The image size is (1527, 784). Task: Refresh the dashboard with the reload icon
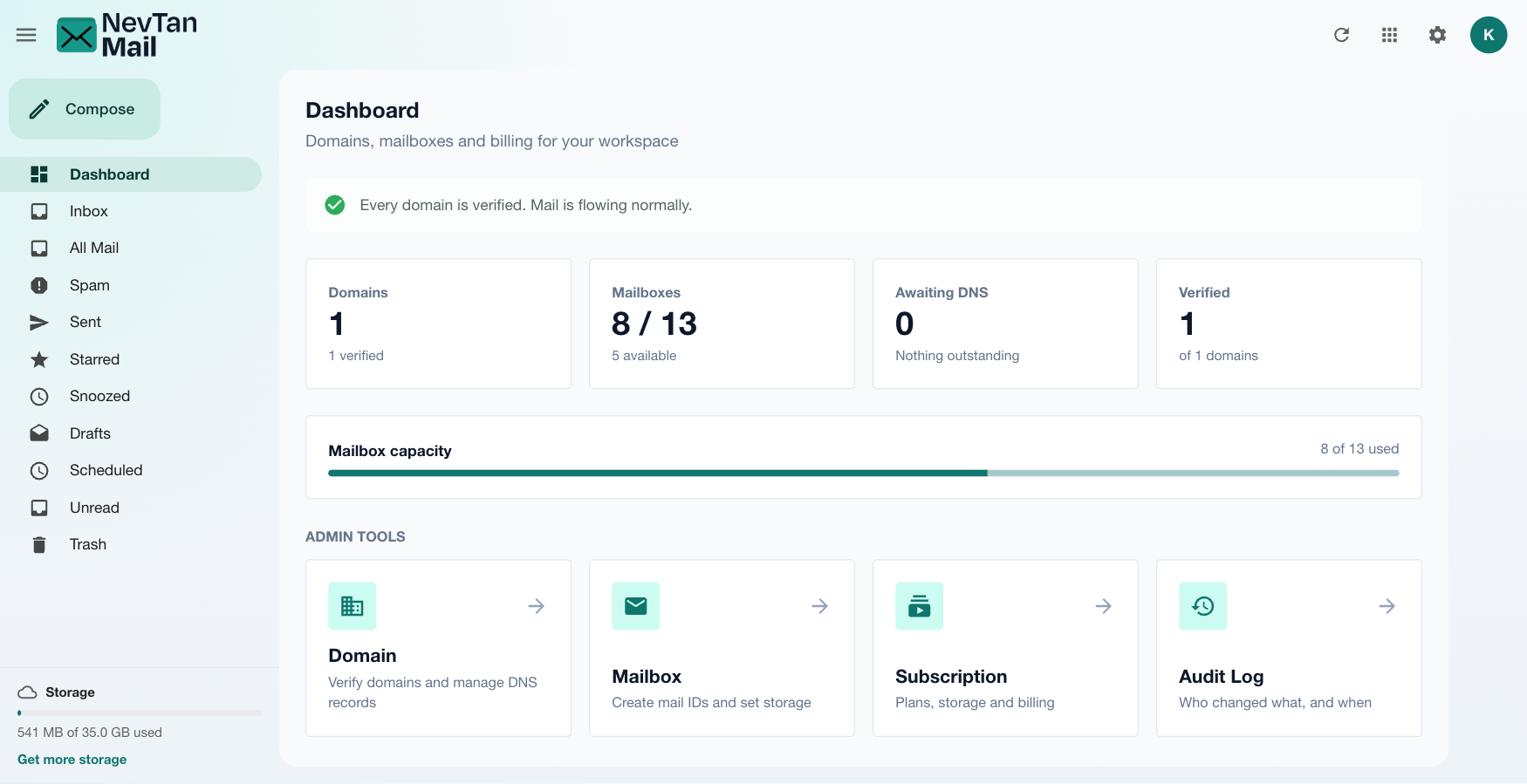pyautogui.click(x=1342, y=35)
